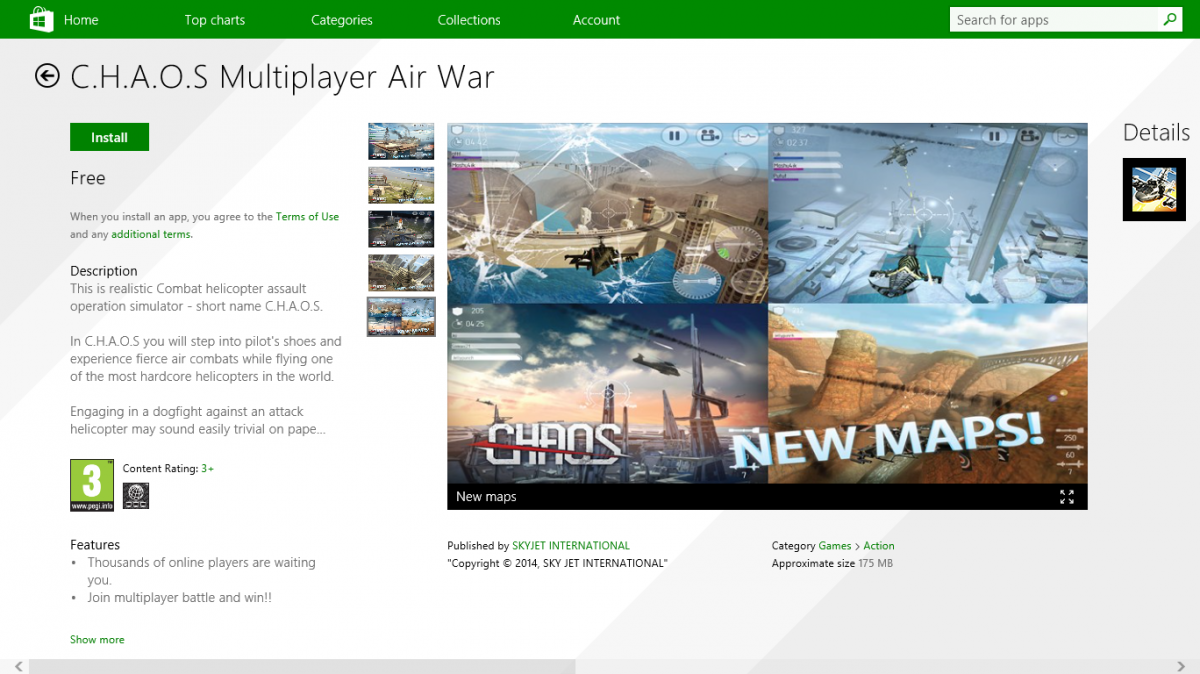Open the Action subcategory link
The image size is (1200, 674).
point(879,546)
